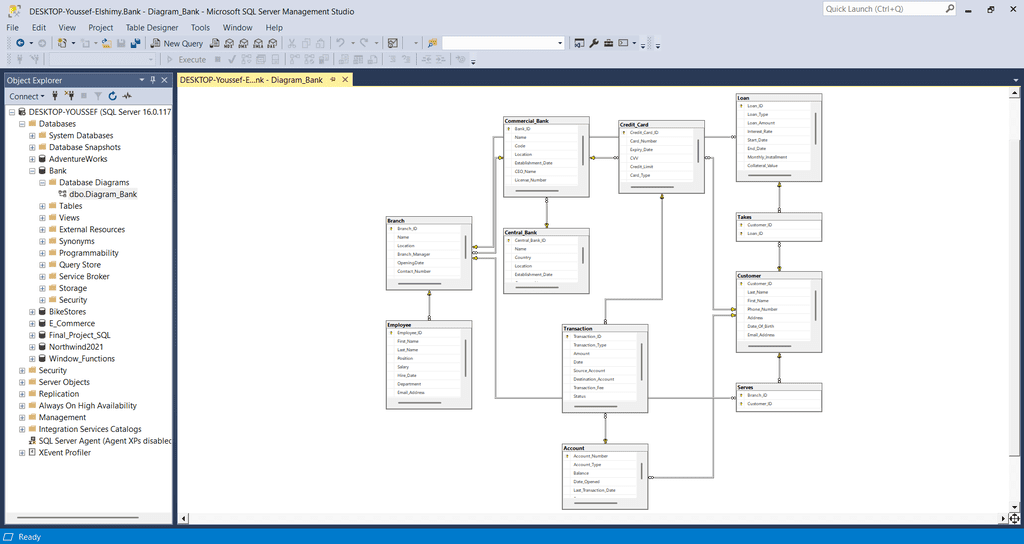Close the Diagram_Bank tab
Viewport: 1024px width, 544px height.
pyautogui.click(x=346, y=80)
